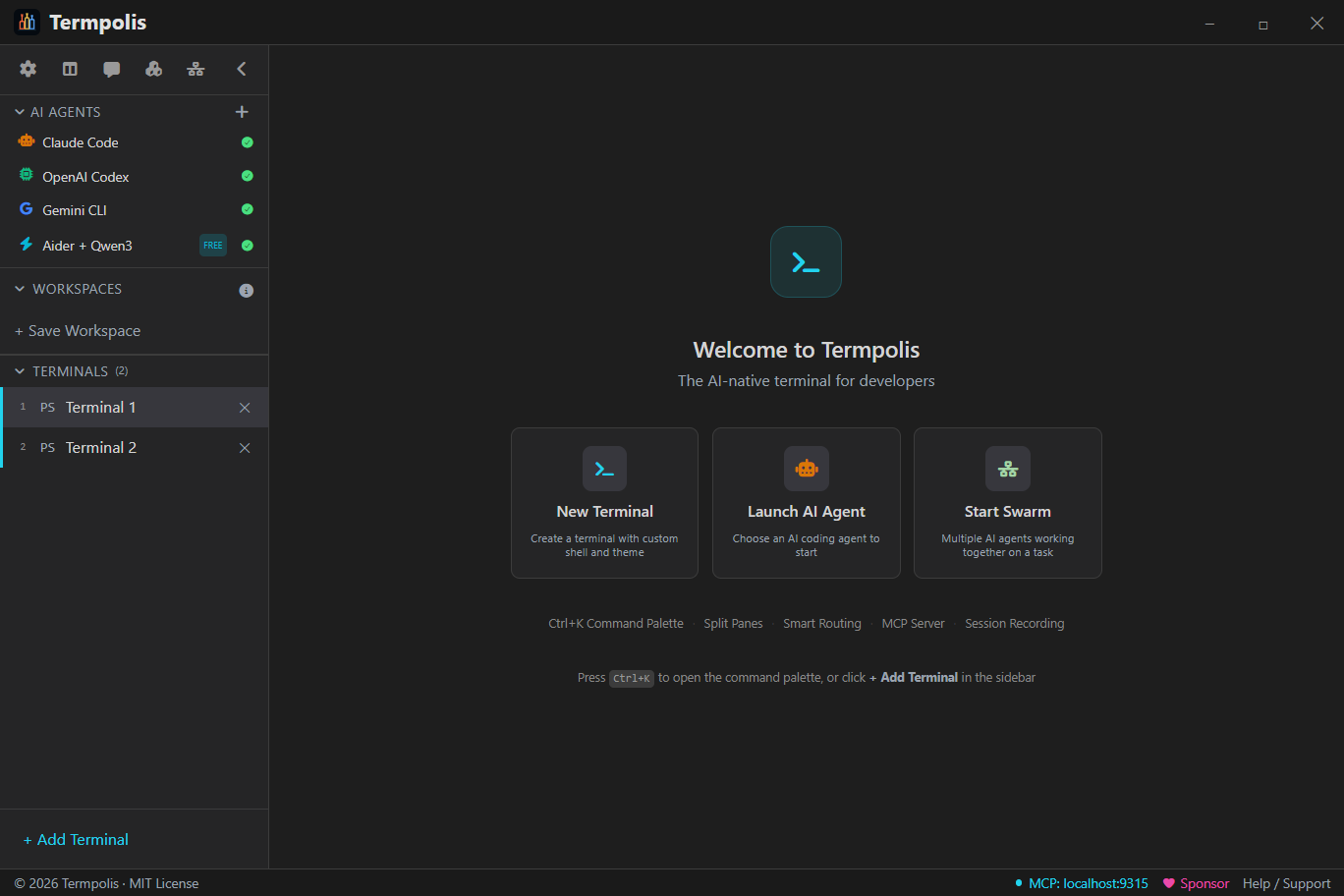Image resolution: width=1344 pixels, height=896 pixels.
Task: Open the settings gear in the sidebar toolbar
Action: pos(28,69)
